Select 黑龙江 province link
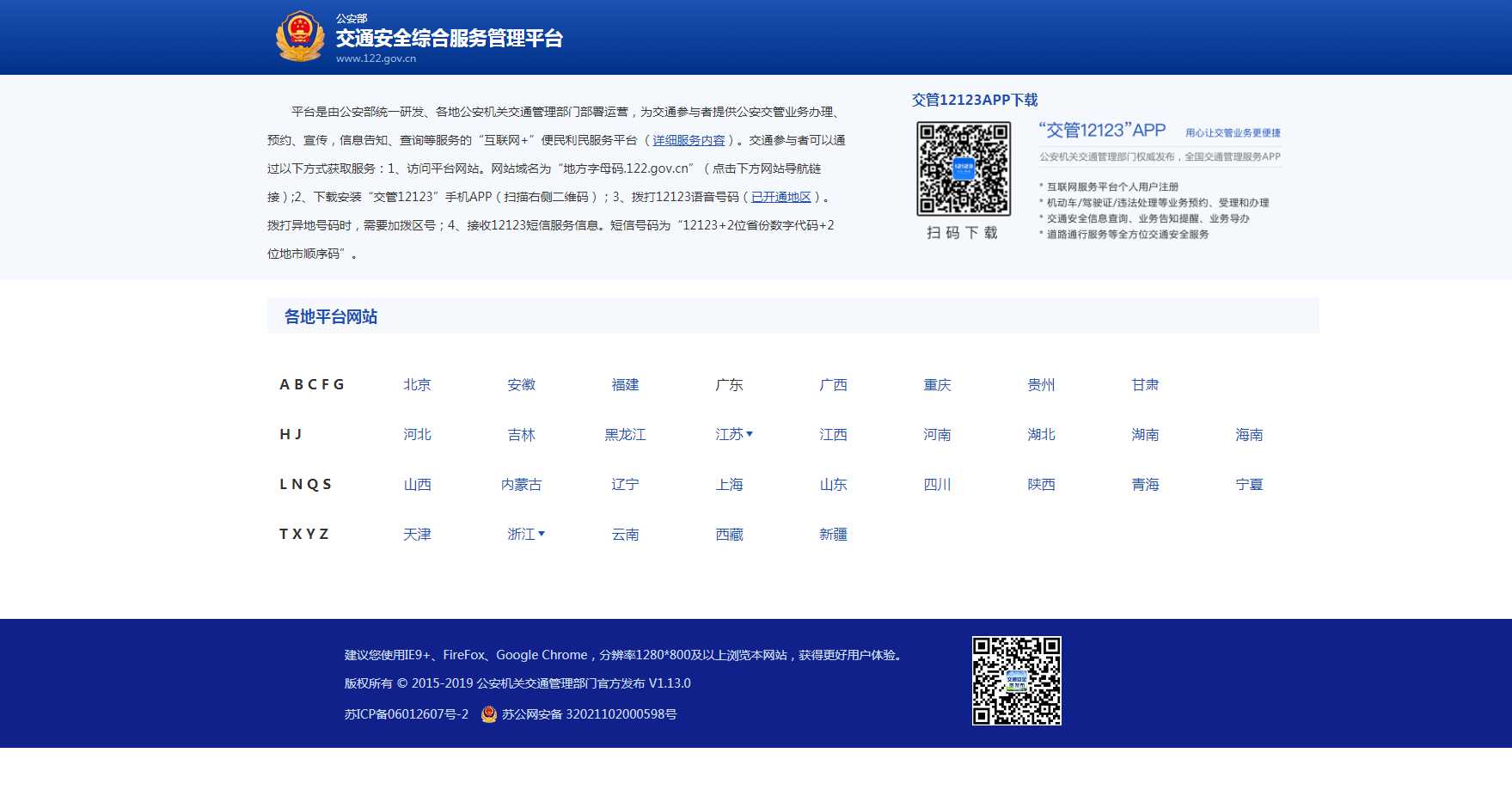Image resolution: width=1512 pixels, height=808 pixels. click(x=625, y=435)
